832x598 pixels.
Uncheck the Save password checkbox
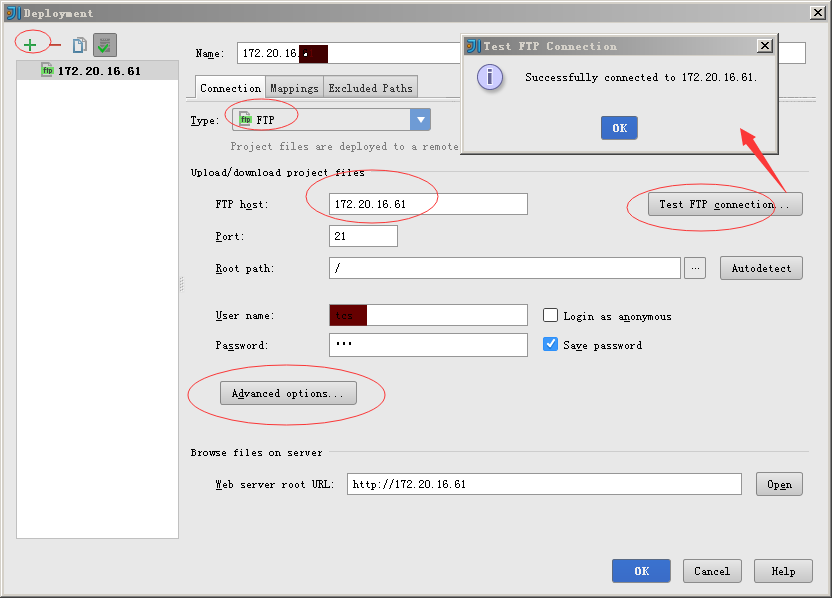tap(550, 344)
